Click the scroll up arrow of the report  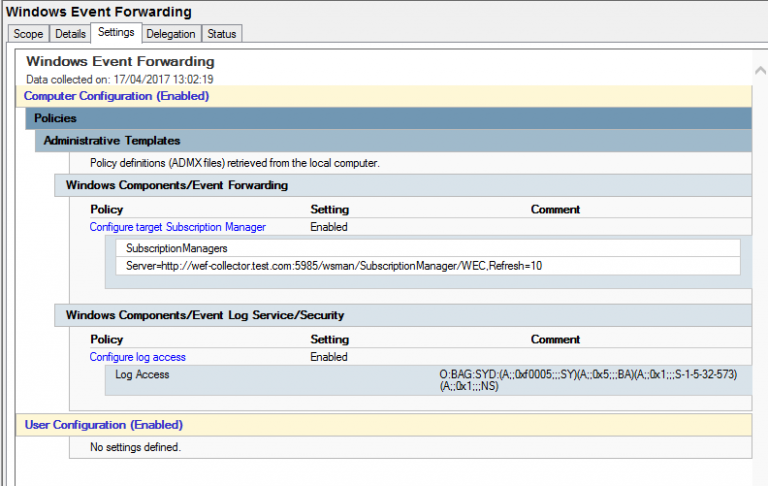760,71
